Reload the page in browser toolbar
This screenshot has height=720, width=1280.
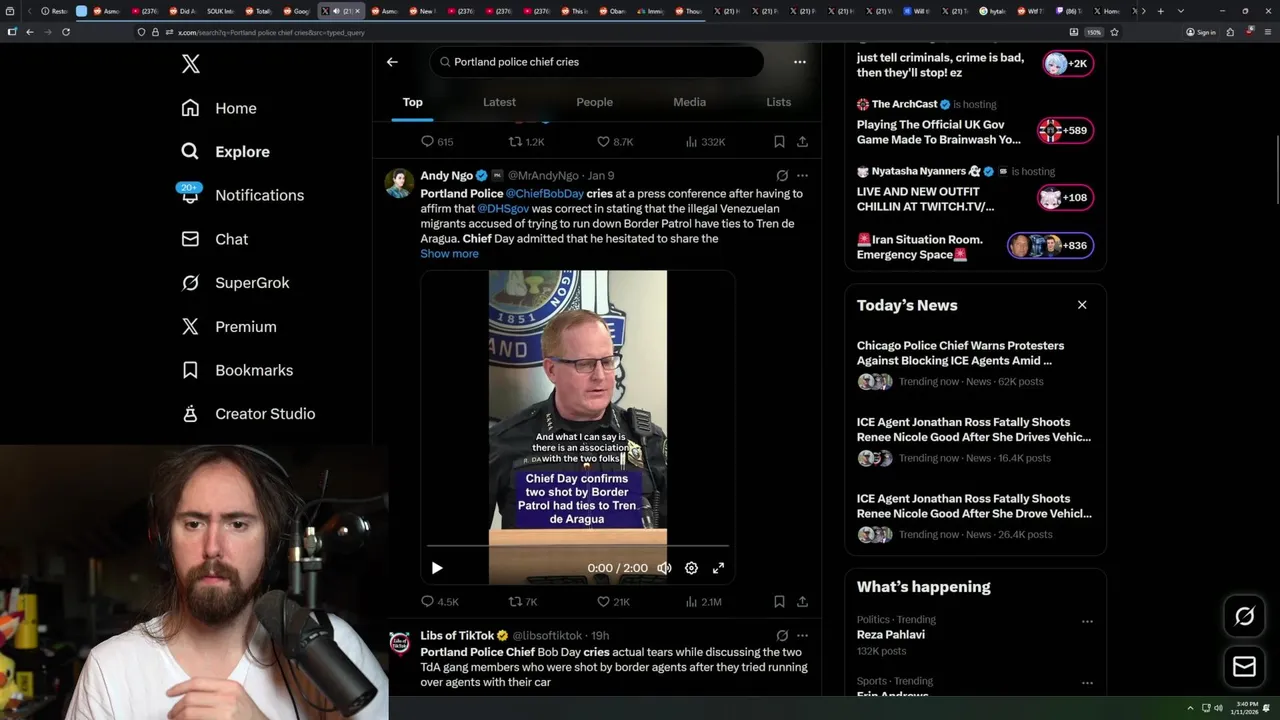pos(66,32)
